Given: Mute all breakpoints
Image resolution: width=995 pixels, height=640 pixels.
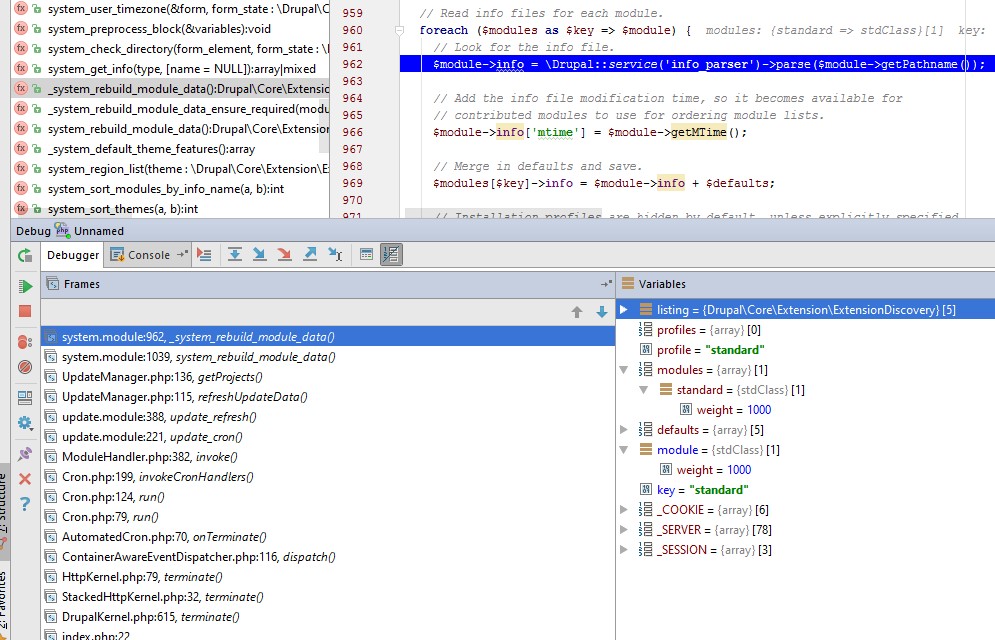Looking at the screenshot, I should tap(25, 367).
